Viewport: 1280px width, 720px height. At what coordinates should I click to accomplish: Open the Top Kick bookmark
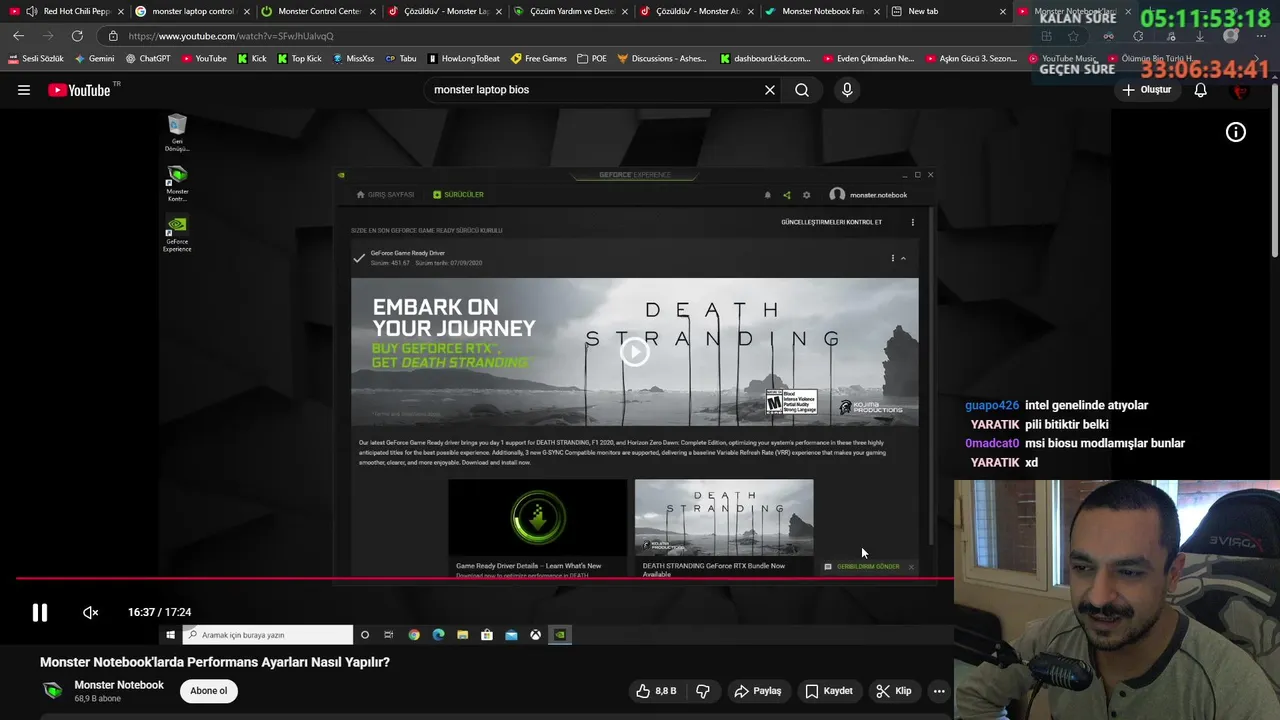point(299,59)
